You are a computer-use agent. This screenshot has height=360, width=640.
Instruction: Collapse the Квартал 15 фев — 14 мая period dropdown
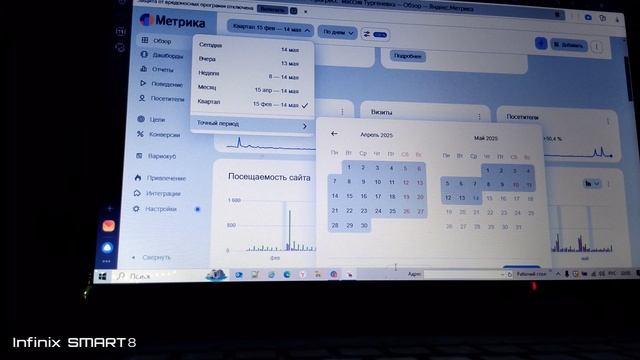[270, 29]
